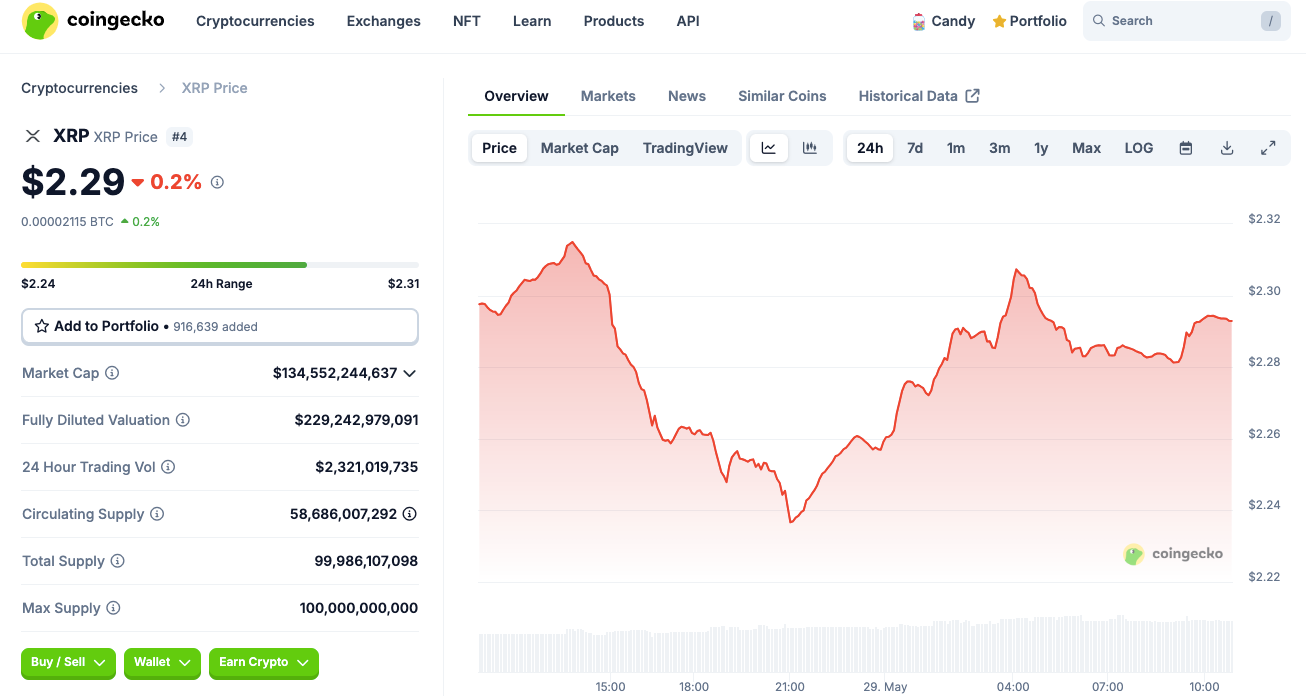Select the 1y time range

point(1041,148)
